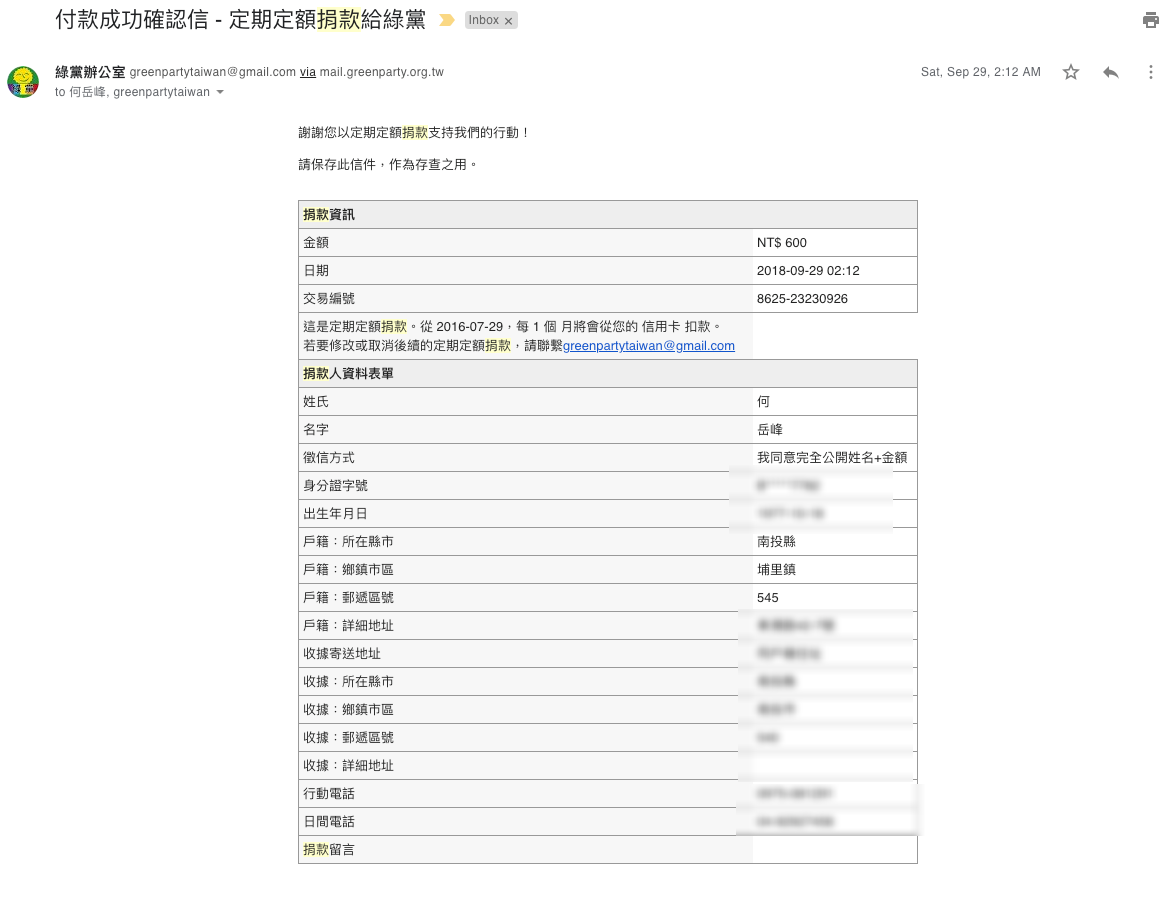The width and height of the screenshot is (1167, 897).
Task: Click the 金額 row label
Action: click(316, 243)
